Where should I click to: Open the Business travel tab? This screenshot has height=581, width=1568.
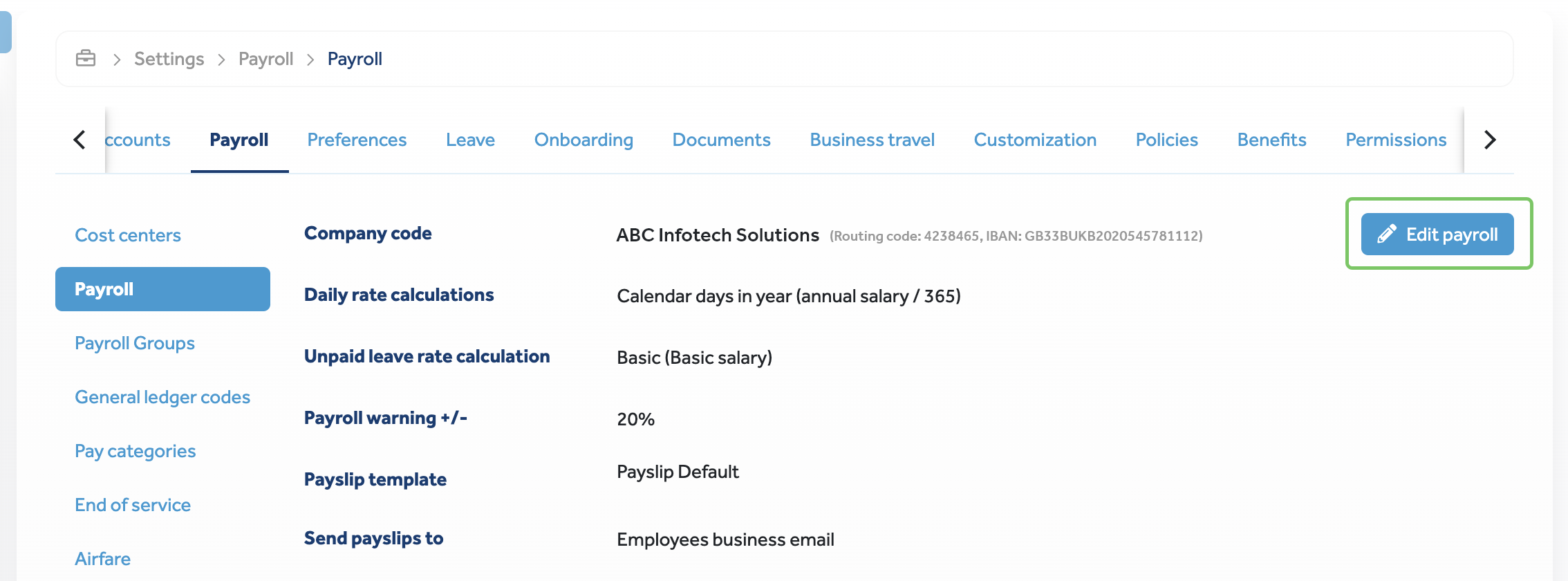click(872, 140)
